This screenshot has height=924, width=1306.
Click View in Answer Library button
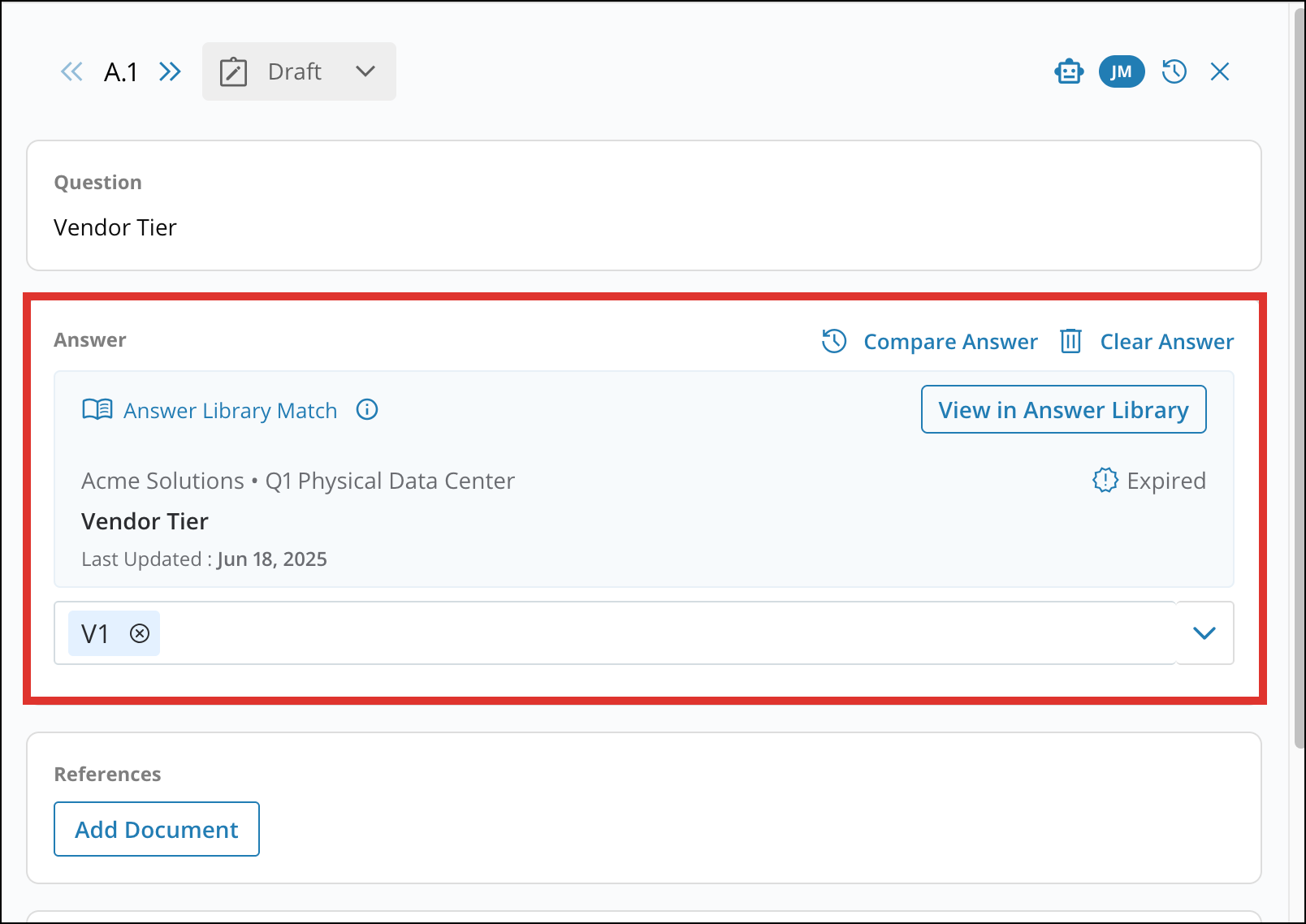coord(1063,410)
